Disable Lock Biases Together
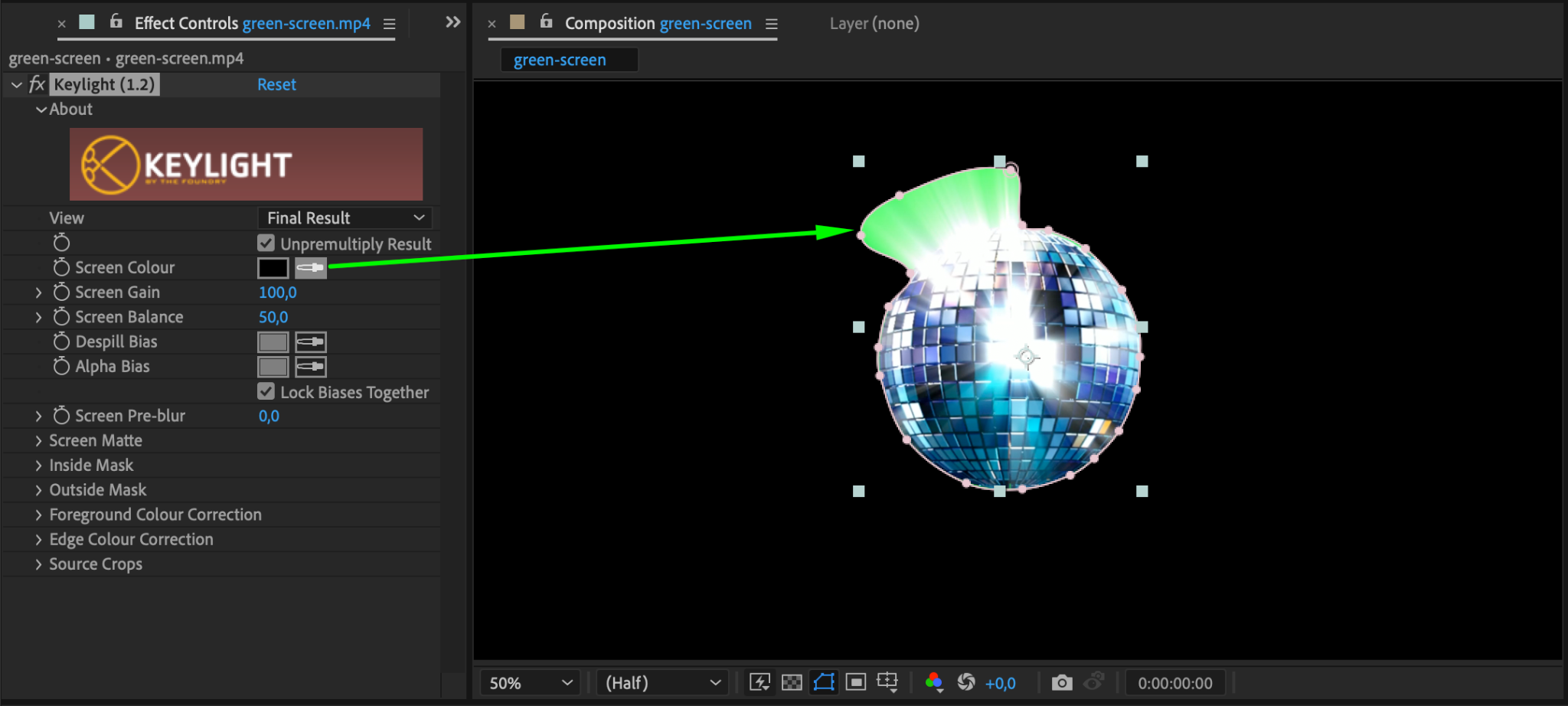1568x706 pixels. point(266,392)
